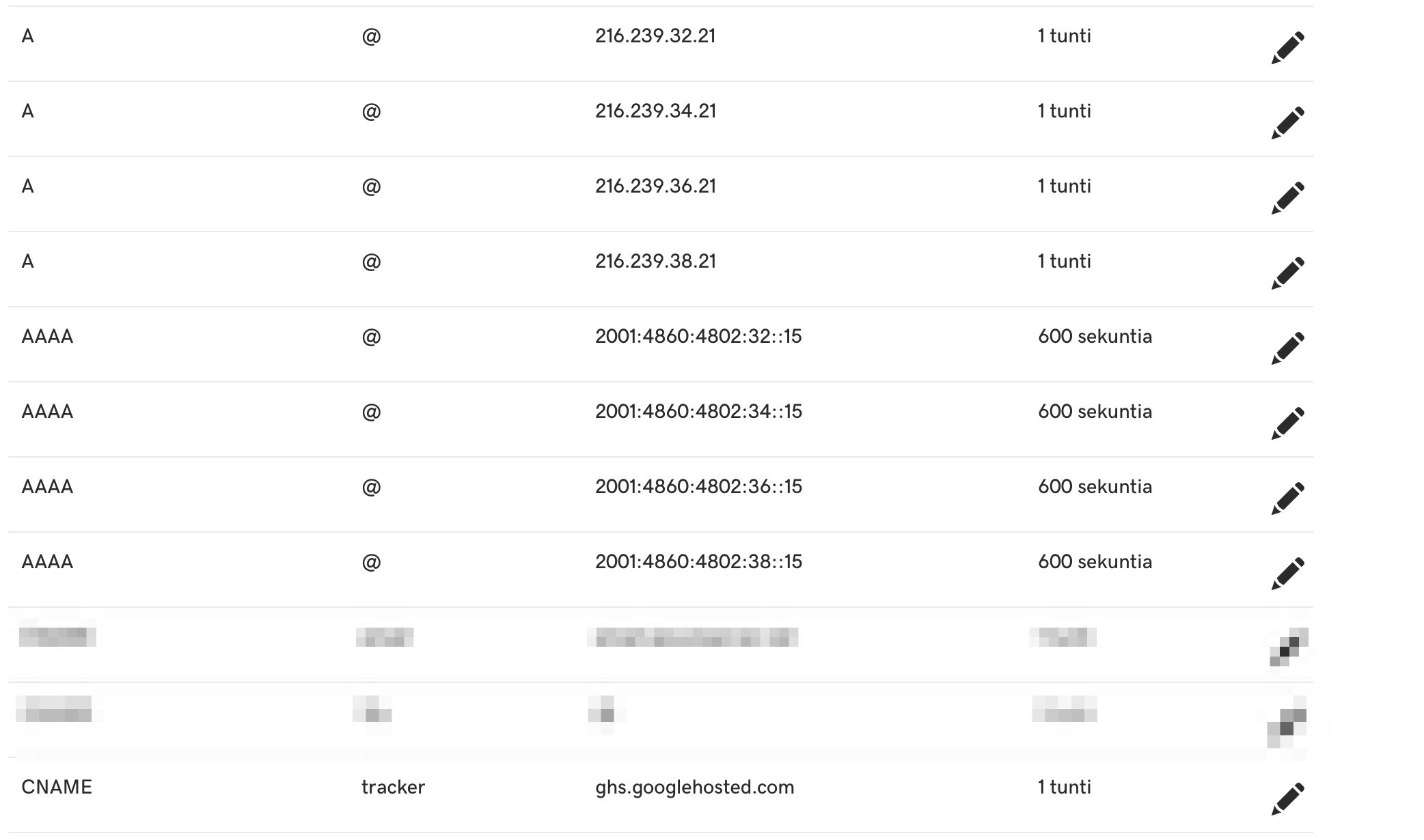Select IP address 216.239.38.21
The image size is (1424, 840).
[655, 261]
